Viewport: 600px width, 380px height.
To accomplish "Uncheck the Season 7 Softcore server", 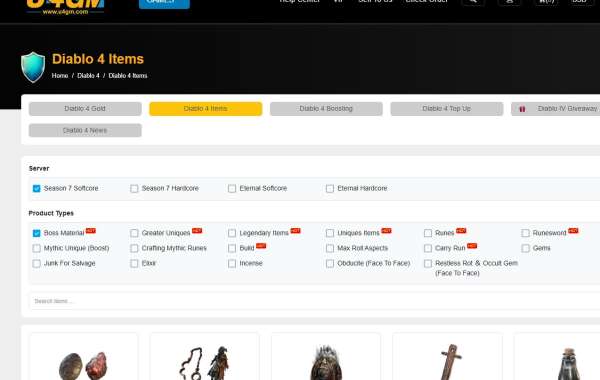I will [x=37, y=189].
